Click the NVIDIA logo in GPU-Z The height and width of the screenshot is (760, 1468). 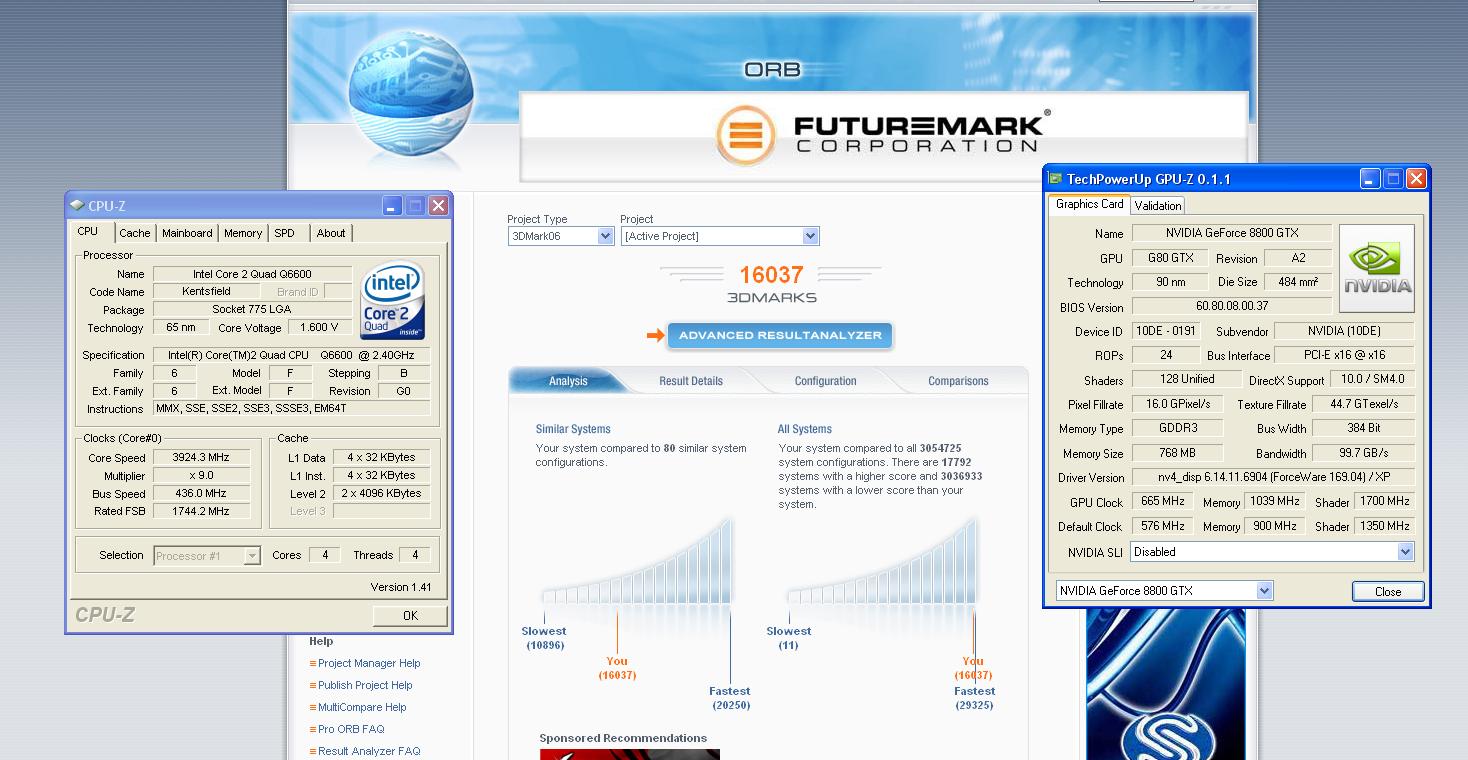coord(1377,268)
